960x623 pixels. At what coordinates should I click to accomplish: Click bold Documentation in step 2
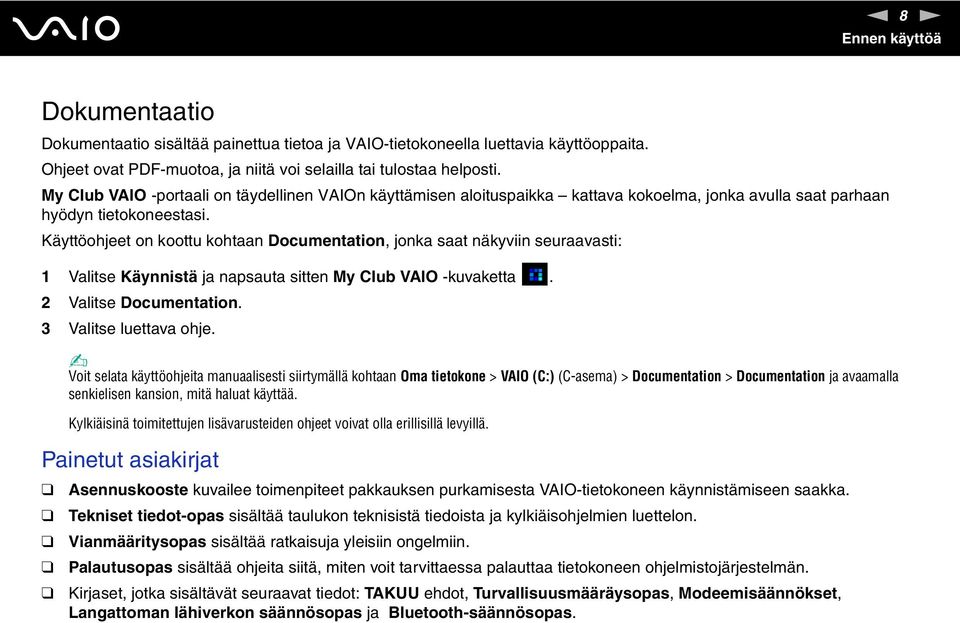(179, 302)
